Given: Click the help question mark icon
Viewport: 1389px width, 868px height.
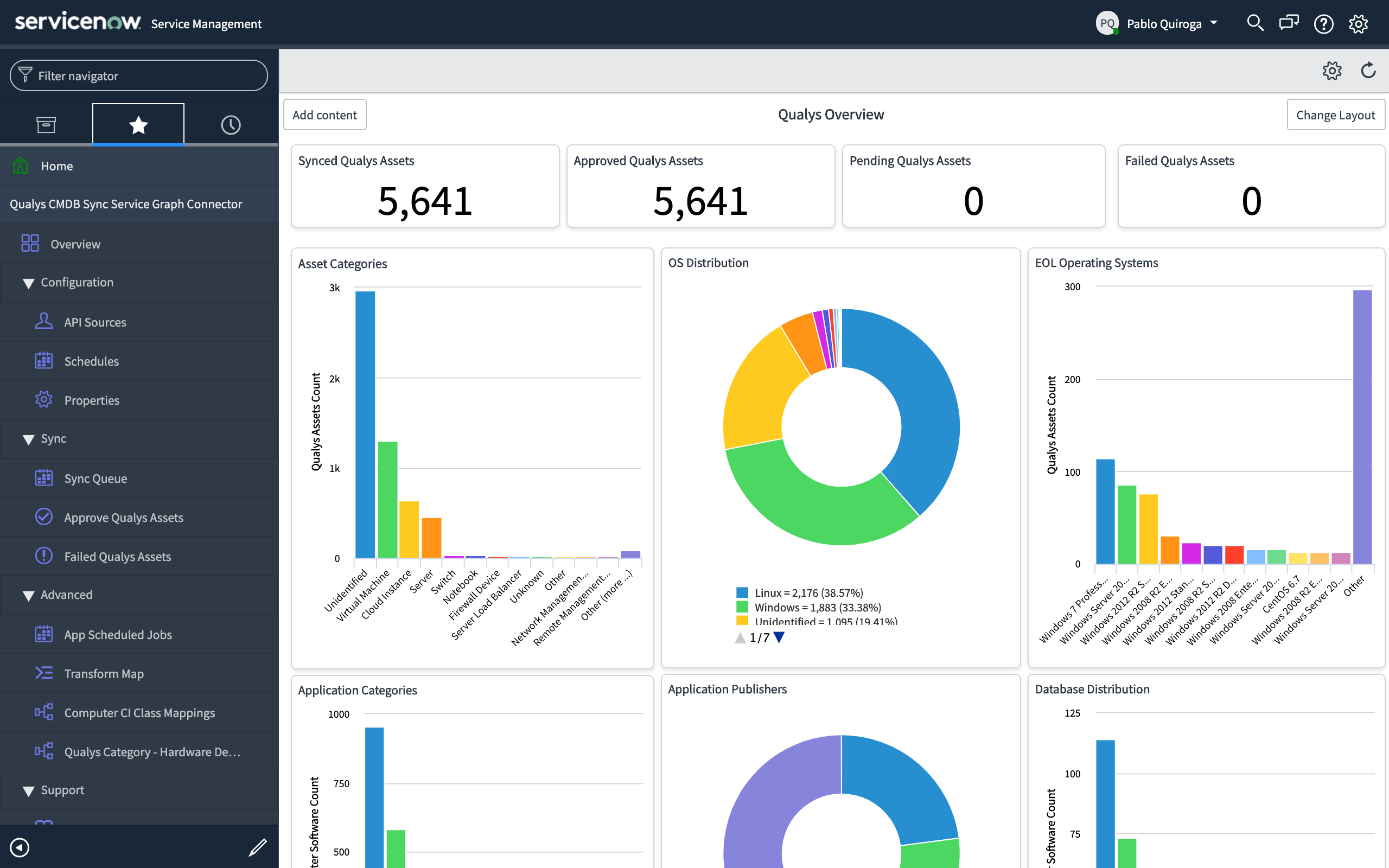Looking at the screenshot, I should (1323, 23).
